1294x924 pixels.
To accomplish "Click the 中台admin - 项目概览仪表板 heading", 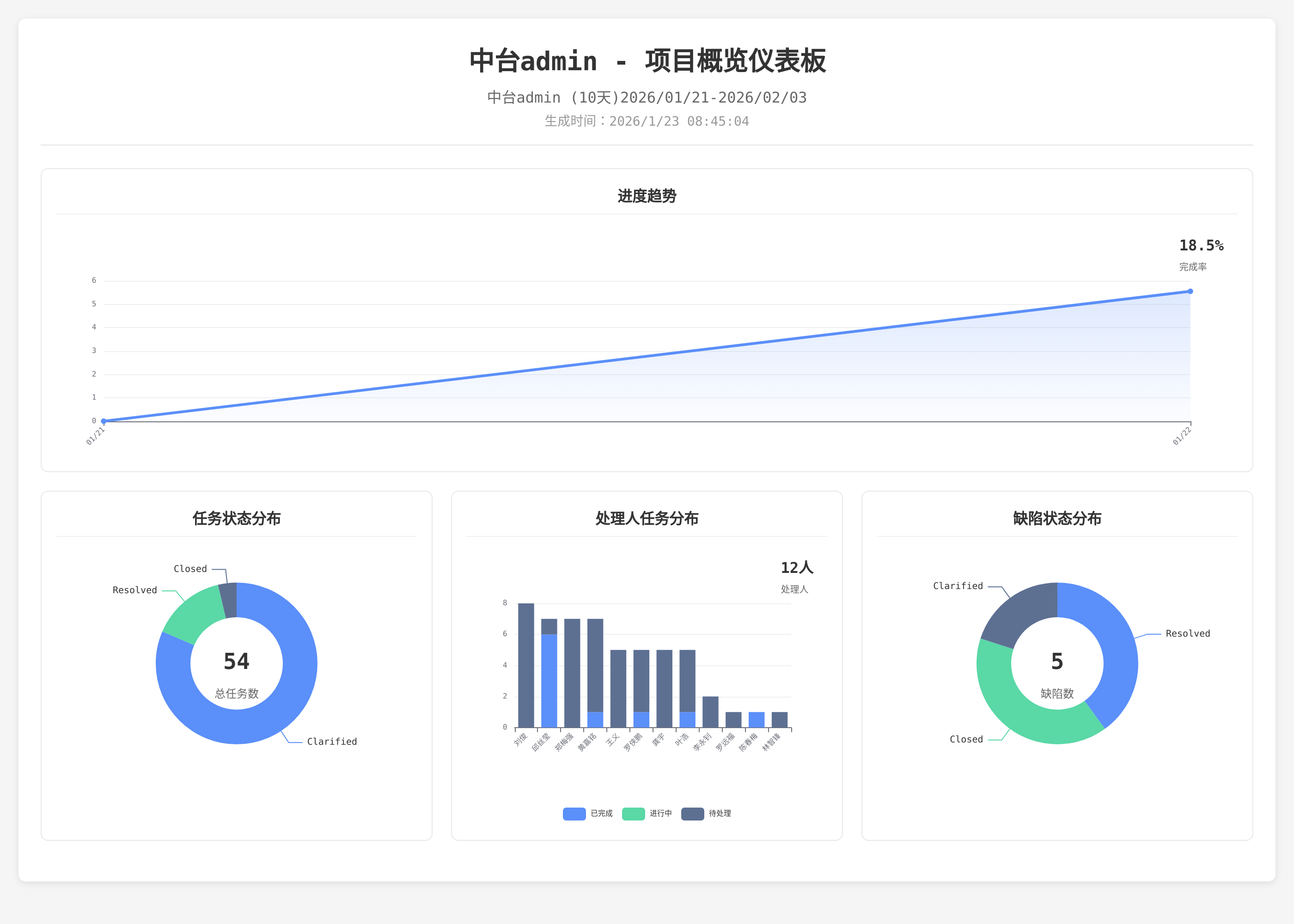I will (647, 61).
